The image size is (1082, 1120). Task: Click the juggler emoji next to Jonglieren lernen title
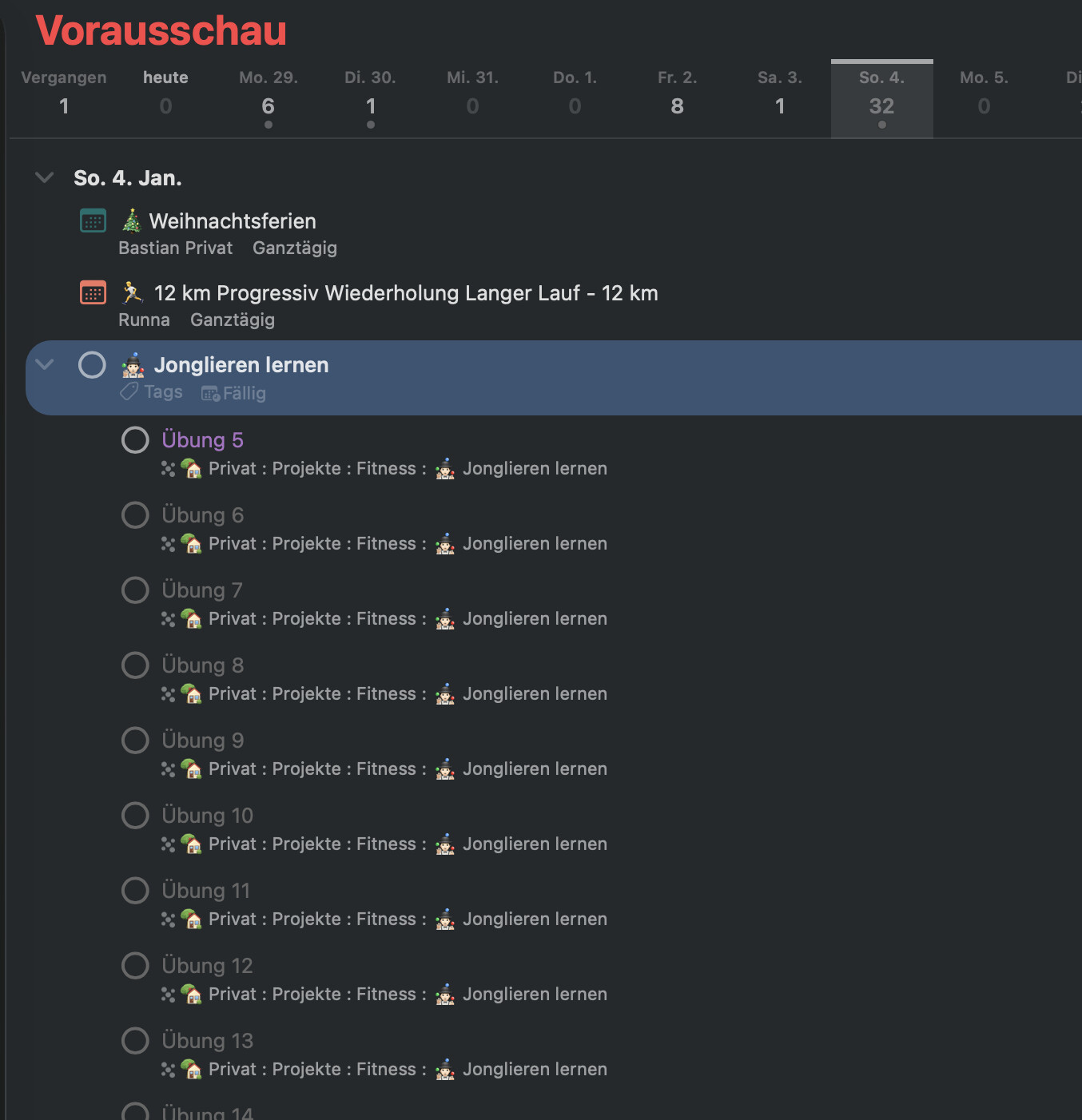133,365
